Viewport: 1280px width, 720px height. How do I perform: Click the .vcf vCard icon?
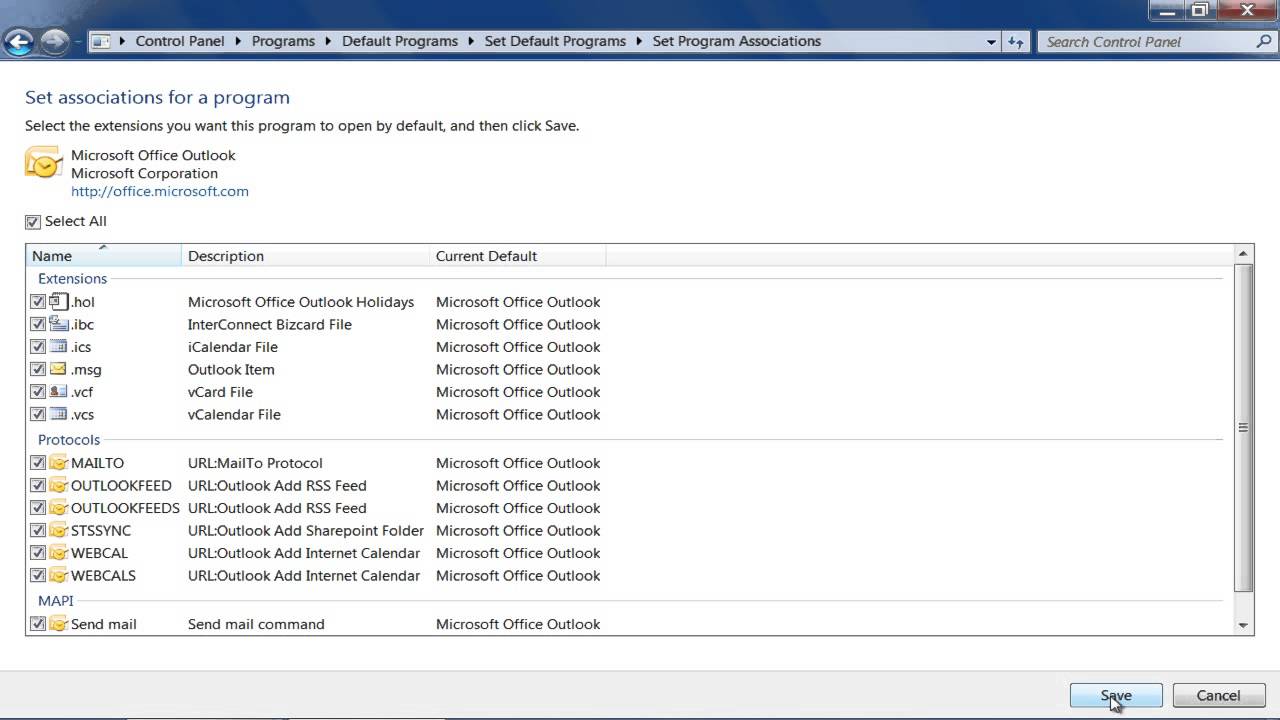(58, 391)
